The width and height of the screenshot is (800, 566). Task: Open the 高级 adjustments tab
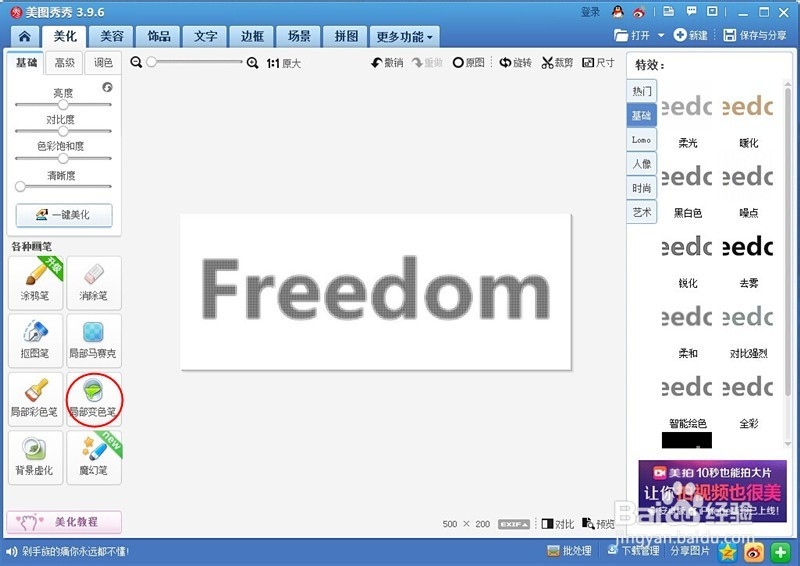pos(65,62)
